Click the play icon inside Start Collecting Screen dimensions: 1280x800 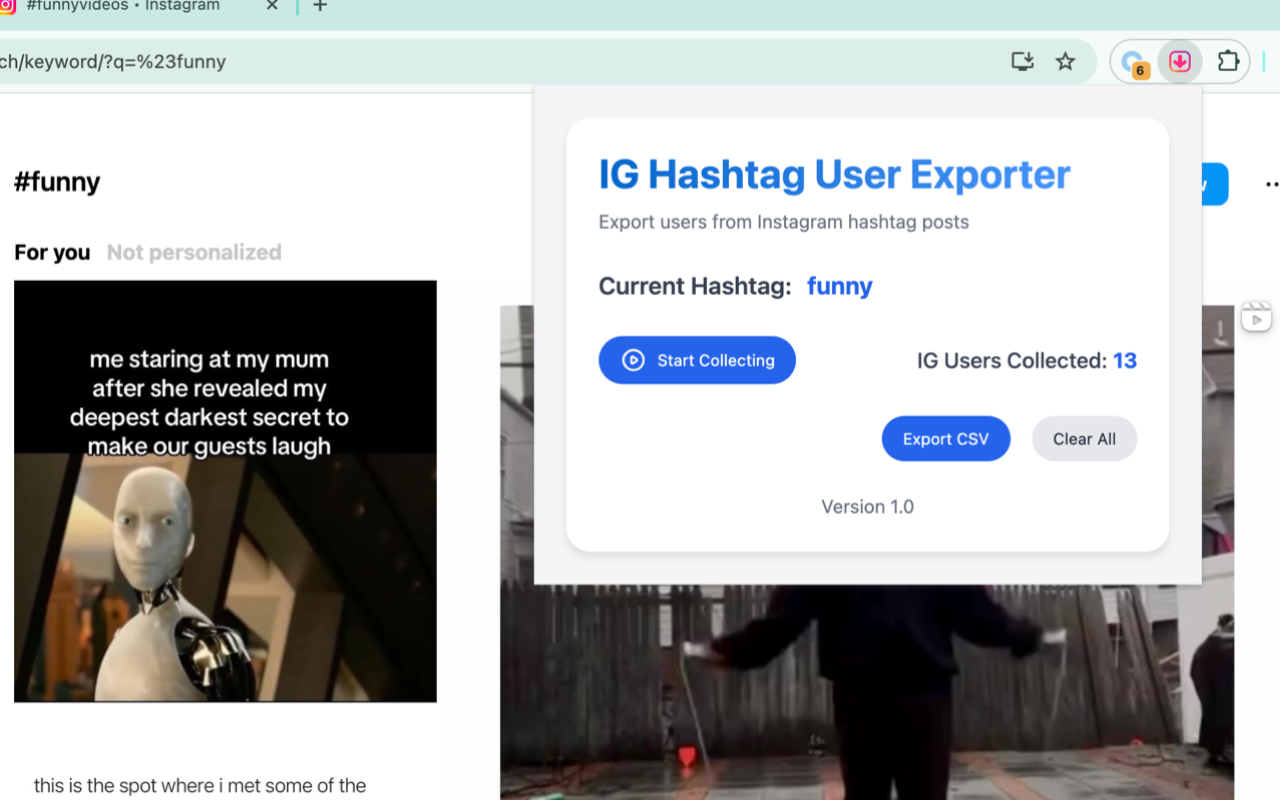coord(632,360)
